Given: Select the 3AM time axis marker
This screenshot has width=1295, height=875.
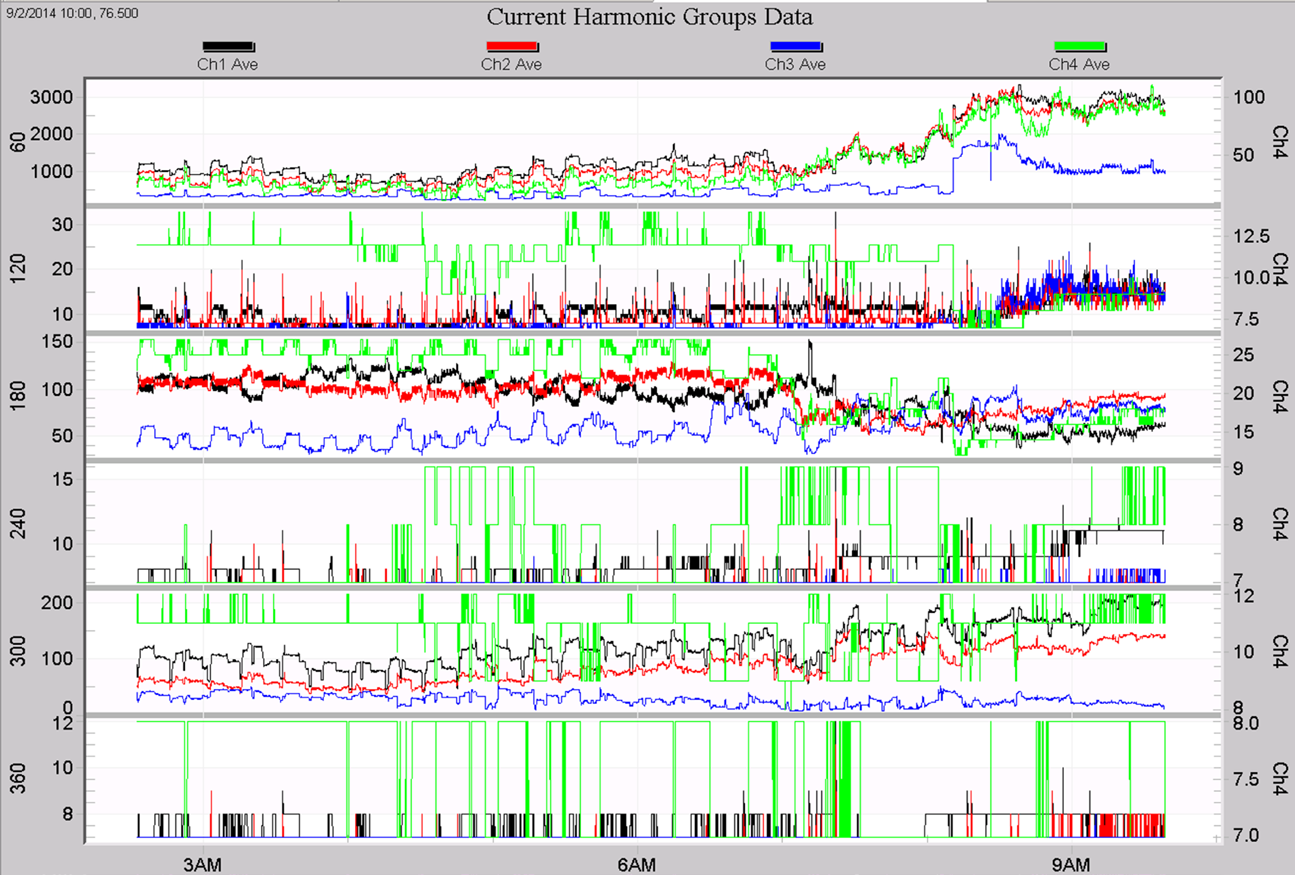Looking at the screenshot, I should [x=202, y=860].
